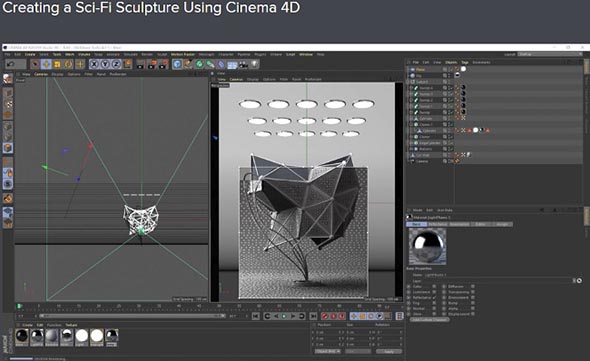Image resolution: width=590 pixels, height=361 pixels.
Task: Click Render View clapperboard icon
Action: click(x=141, y=64)
